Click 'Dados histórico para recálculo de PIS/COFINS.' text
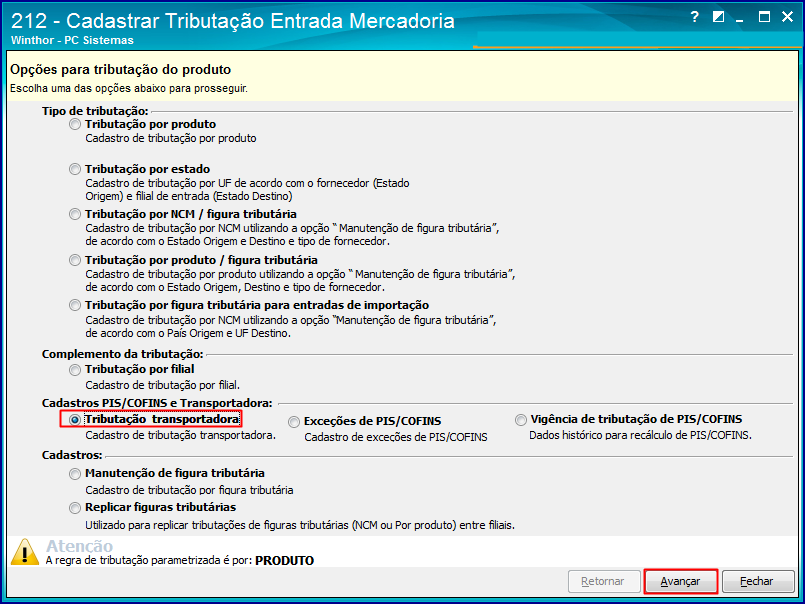Viewport: 805px width, 604px height. pyautogui.click(x=640, y=436)
